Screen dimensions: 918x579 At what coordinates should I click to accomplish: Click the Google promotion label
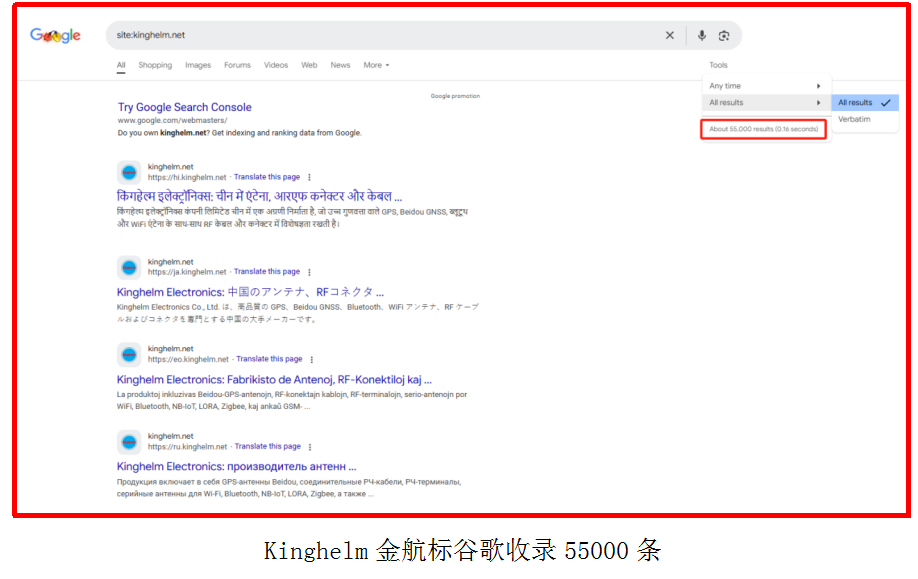(x=455, y=96)
